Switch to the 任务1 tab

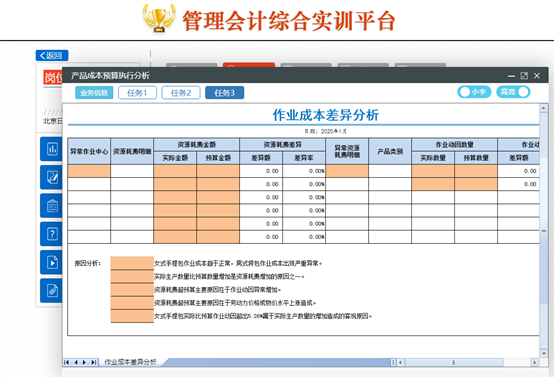(x=137, y=93)
